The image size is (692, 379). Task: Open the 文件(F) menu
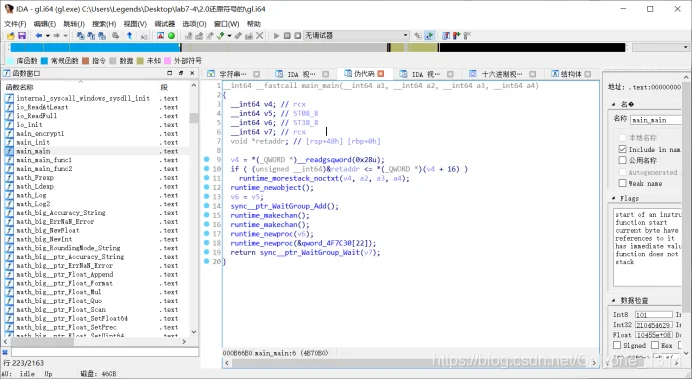click(x=15, y=24)
